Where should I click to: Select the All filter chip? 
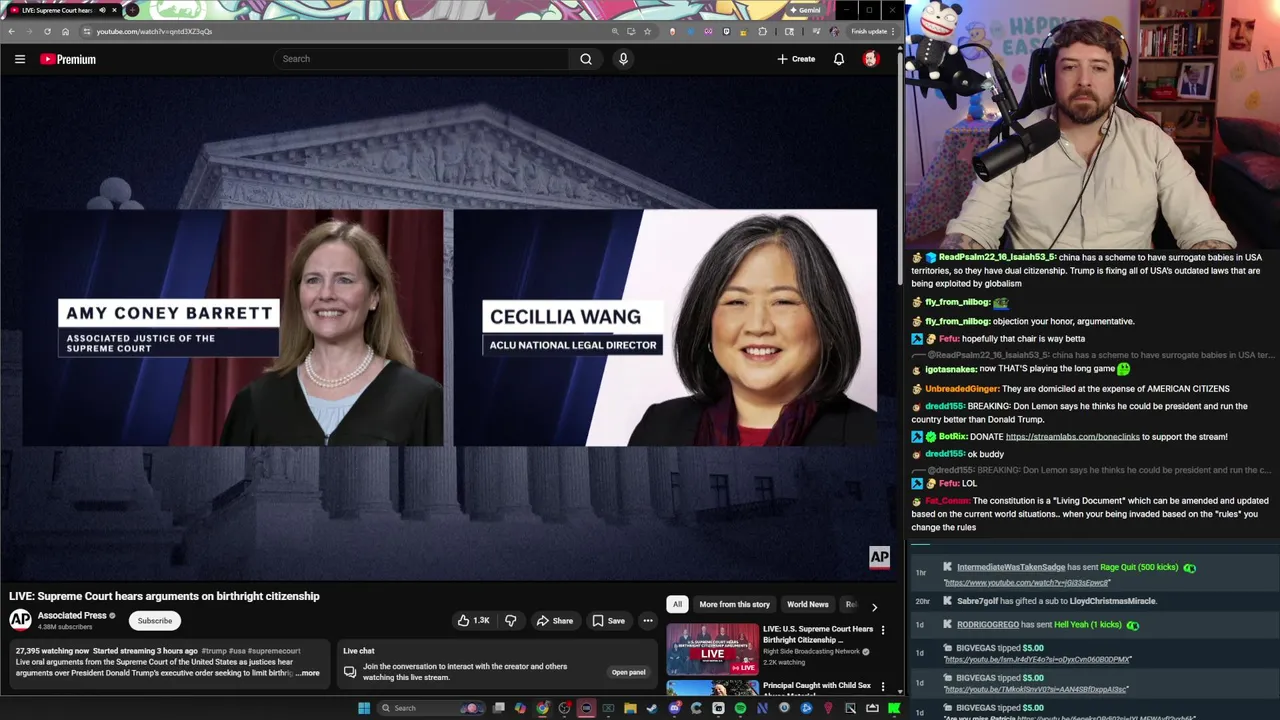click(x=677, y=604)
